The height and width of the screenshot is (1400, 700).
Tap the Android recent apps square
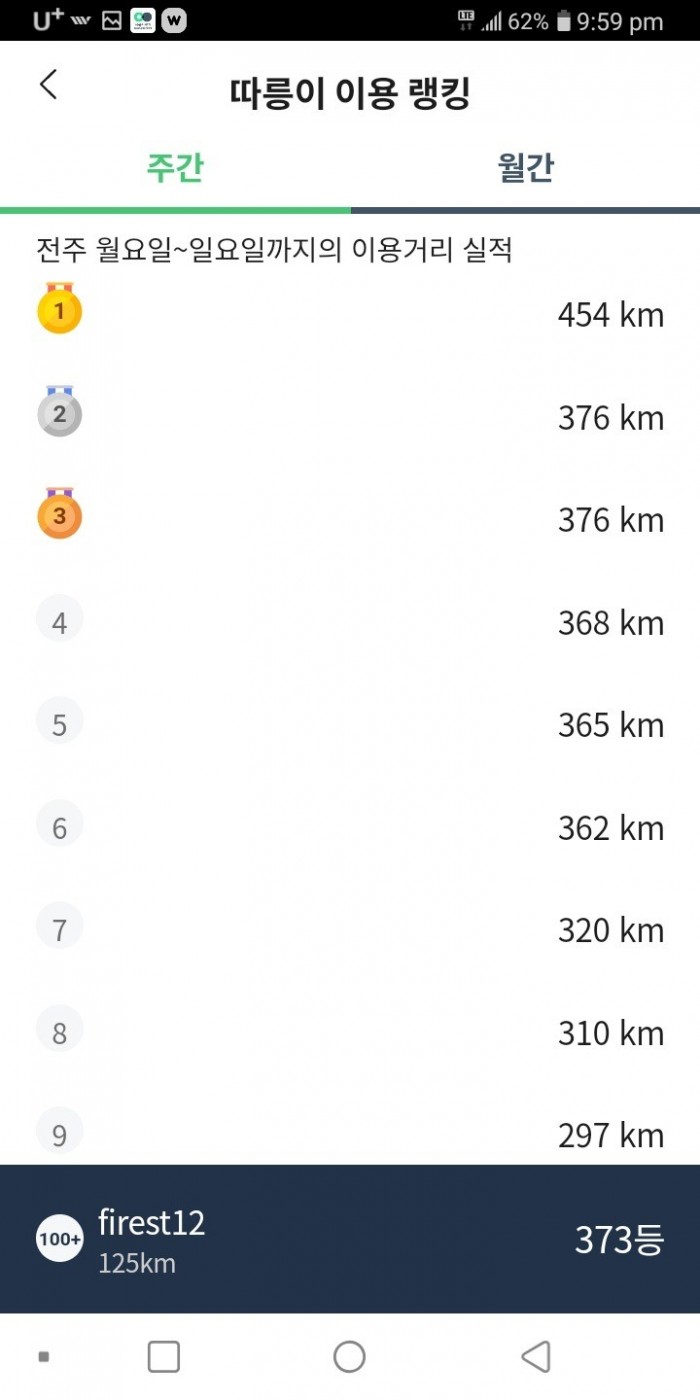pyautogui.click(x=164, y=1357)
